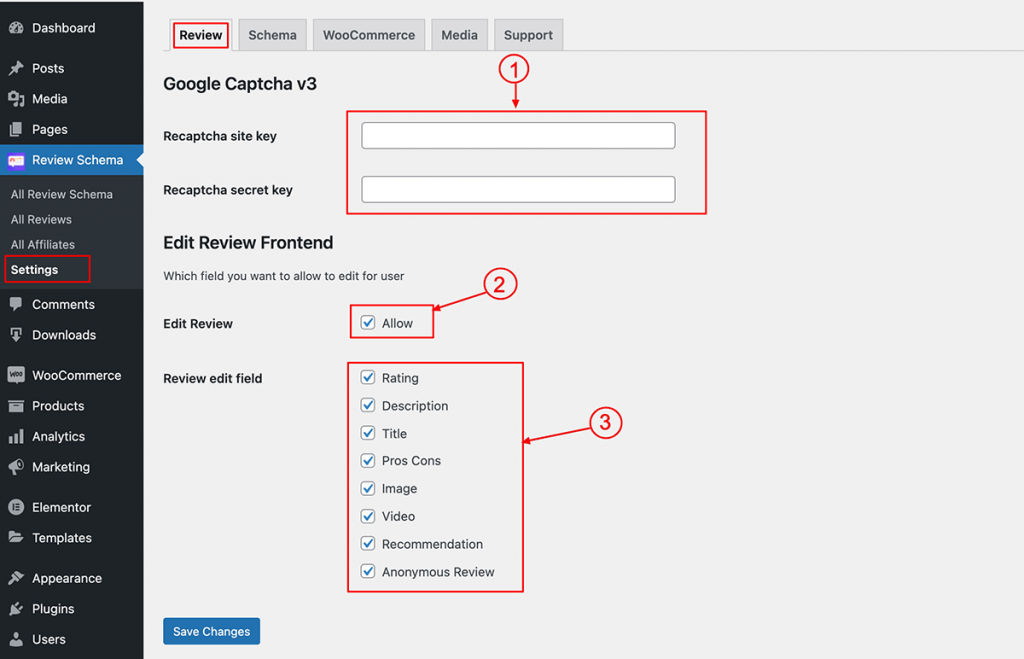Viewport: 1024px width, 659px height.
Task: Click the Comments speech bubble icon
Action: 16,304
